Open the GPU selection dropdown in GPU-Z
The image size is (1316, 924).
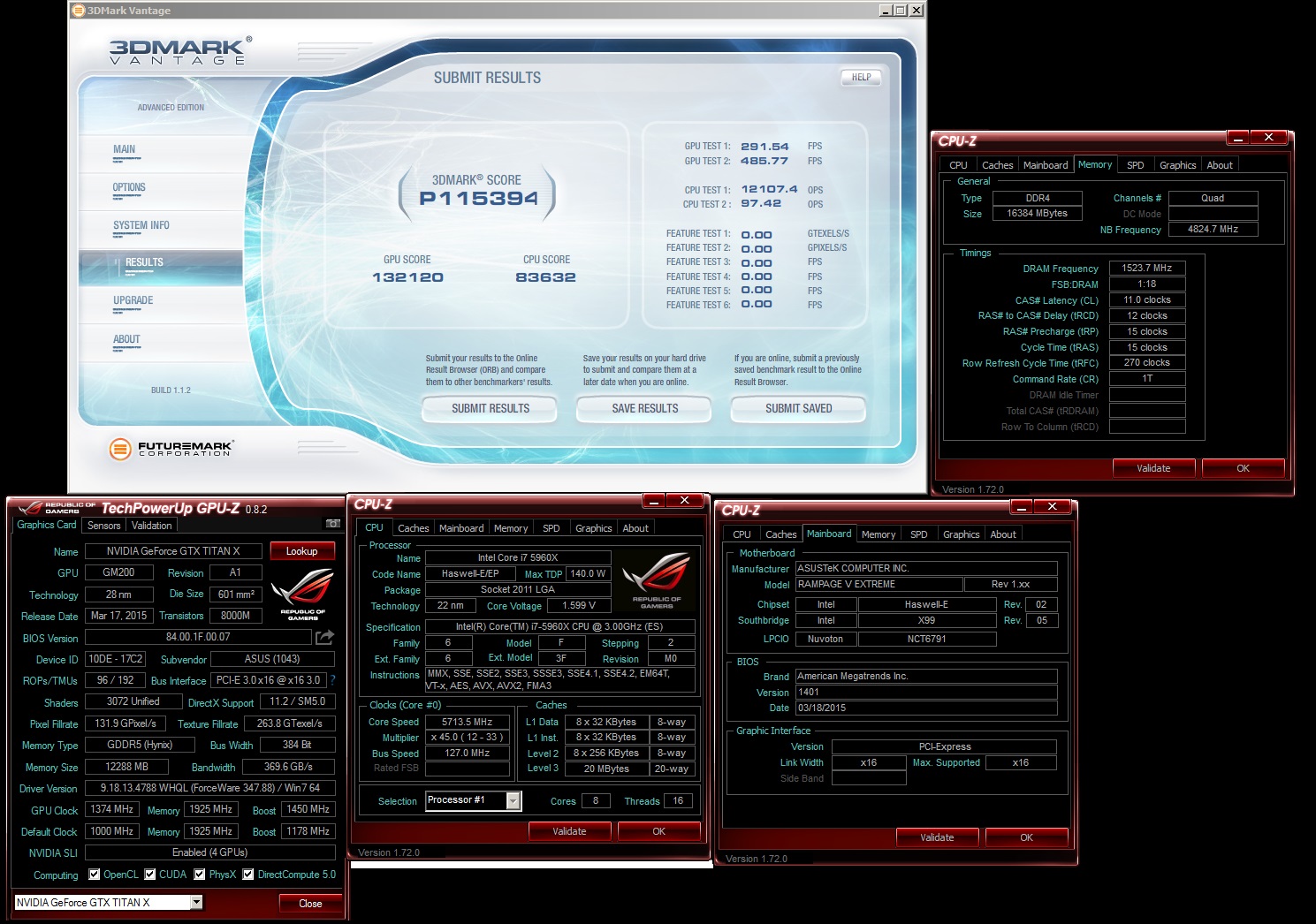[x=196, y=902]
